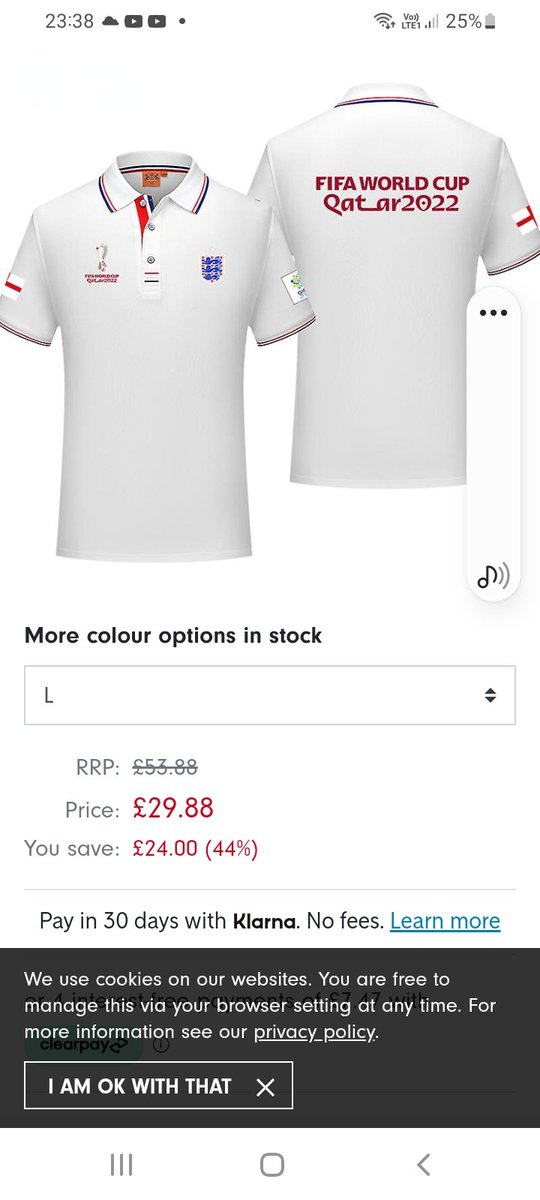
Task: Tap the Android back arrow
Action: pos(423,1164)
